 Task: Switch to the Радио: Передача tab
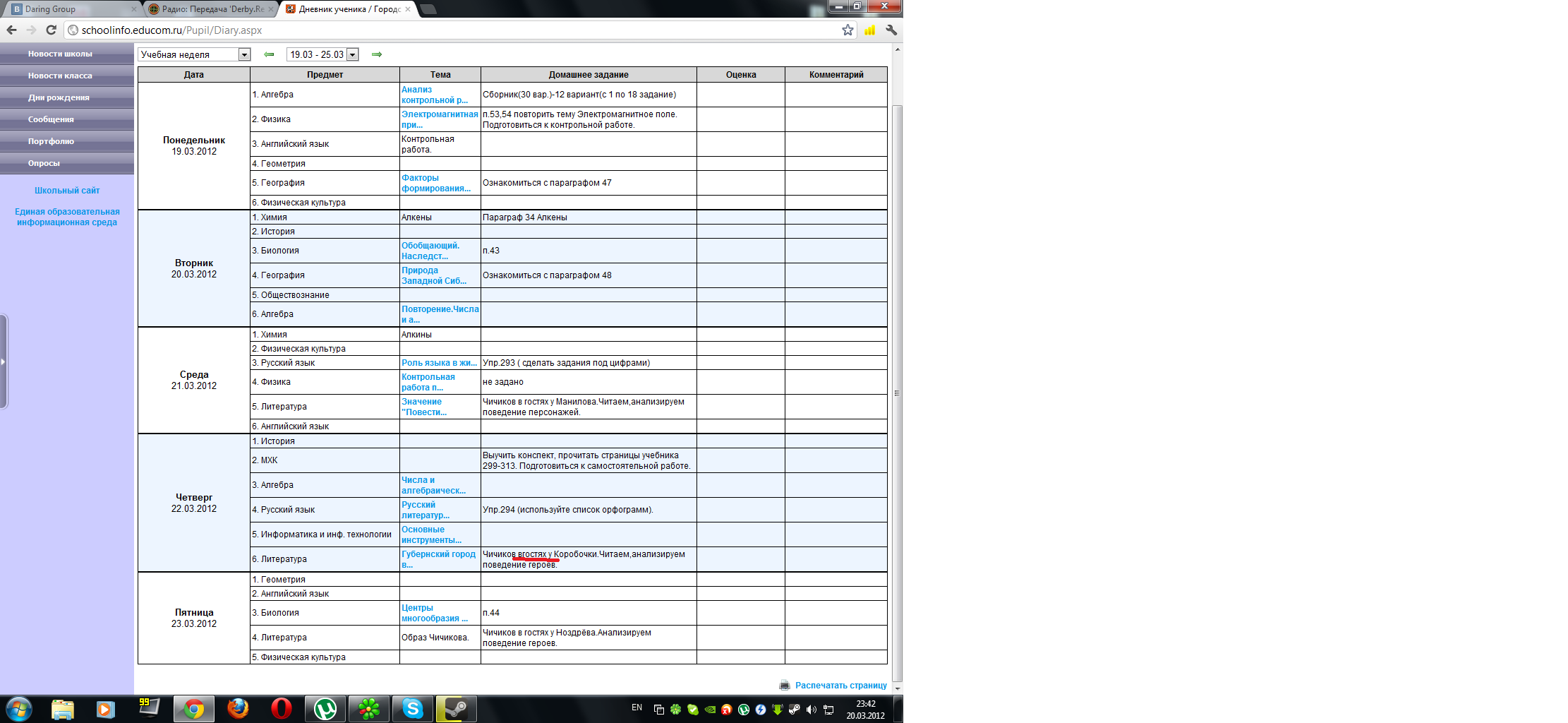pos(212,9)
